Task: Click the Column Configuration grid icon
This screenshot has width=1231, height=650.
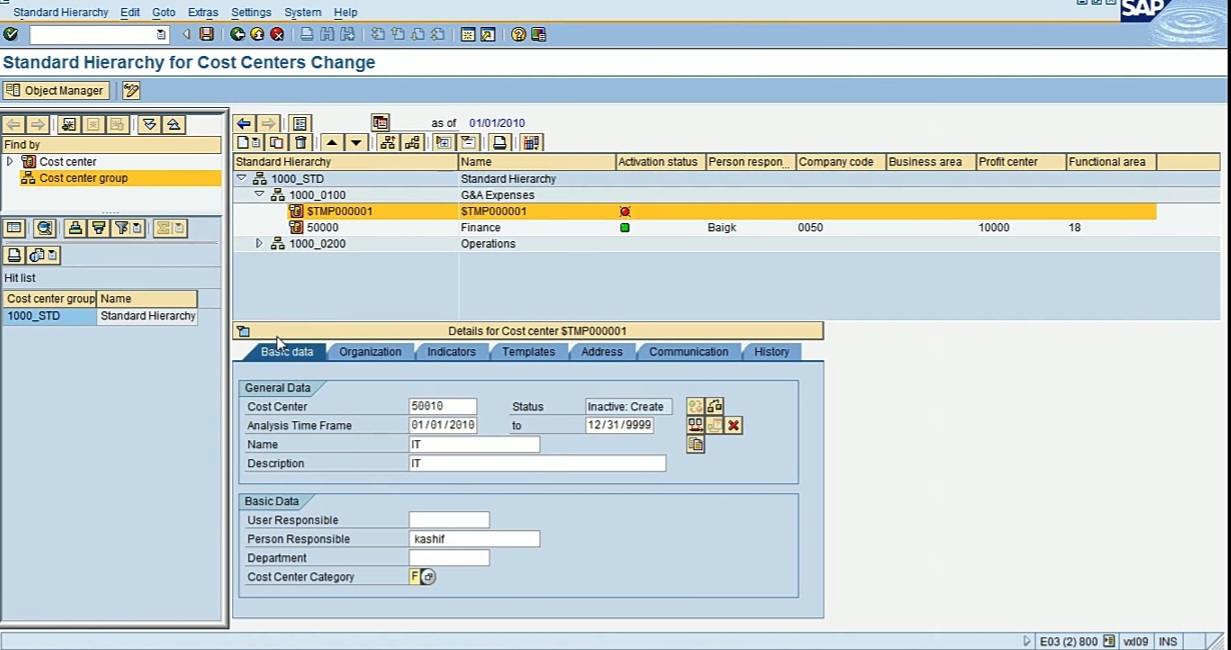Action: tap(531, 143)
